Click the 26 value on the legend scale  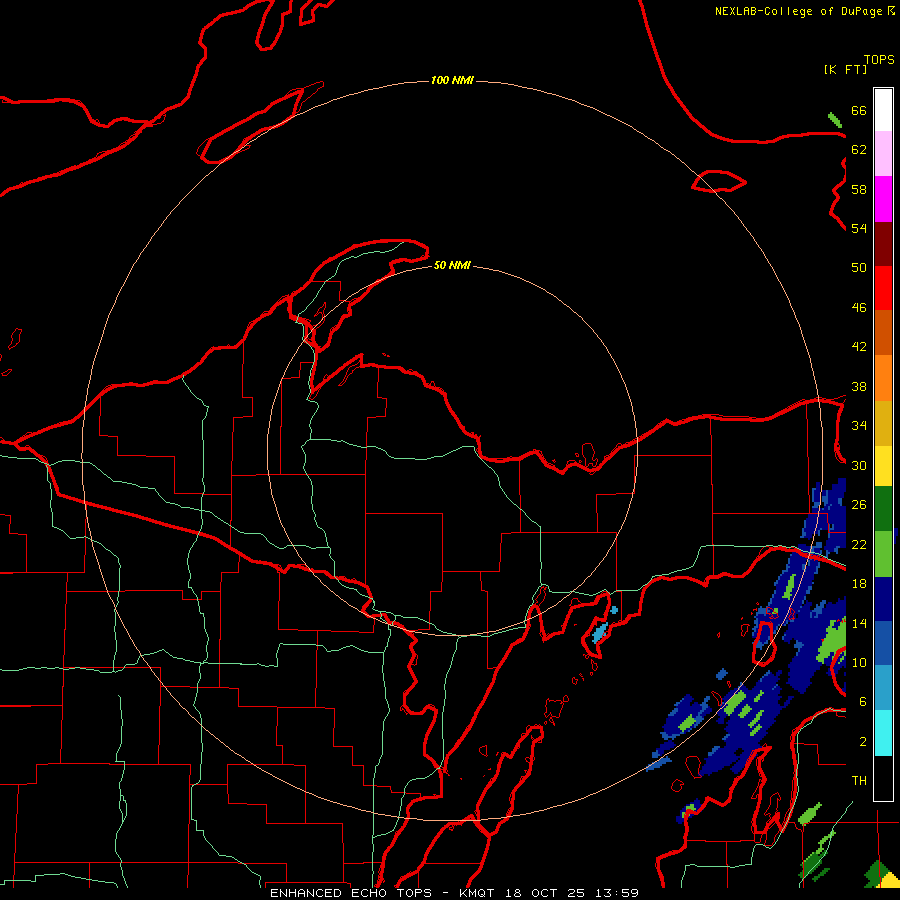point(859,505)
